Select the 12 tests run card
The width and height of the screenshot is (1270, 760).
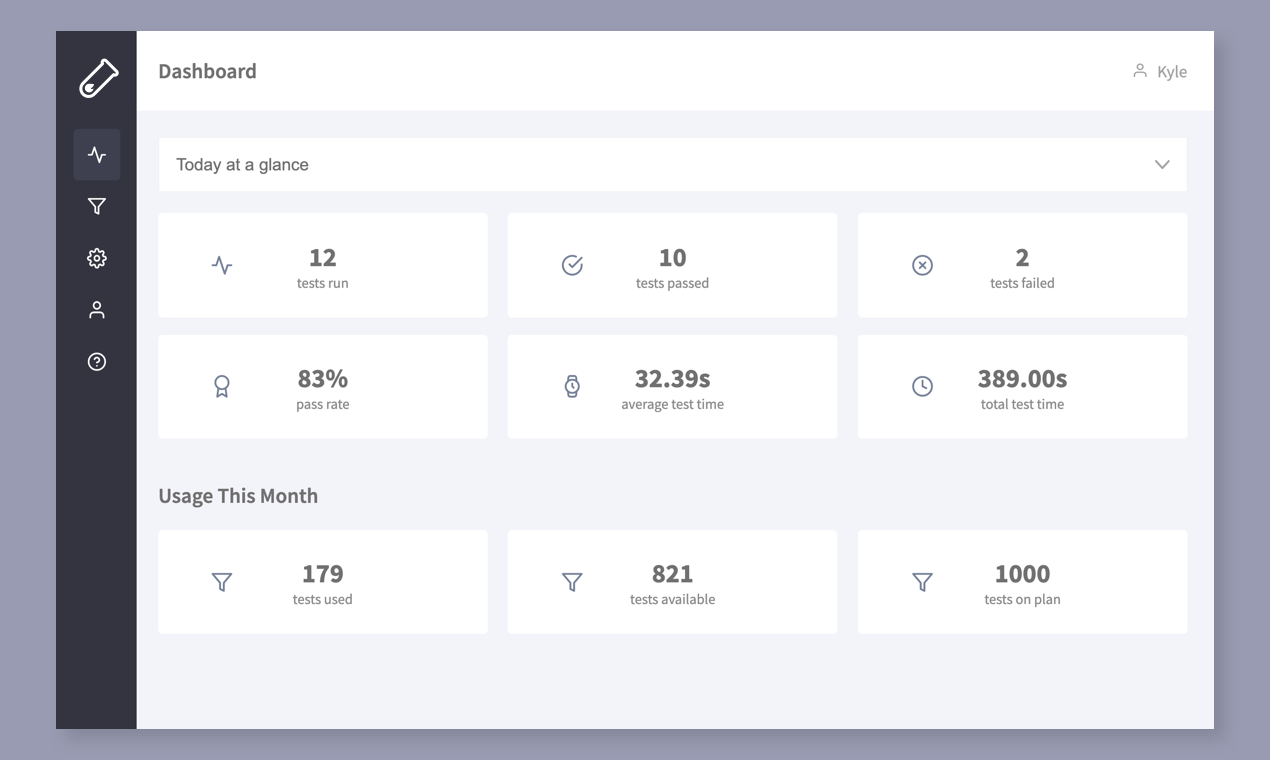pyautogui.click(x=323, y=265)
